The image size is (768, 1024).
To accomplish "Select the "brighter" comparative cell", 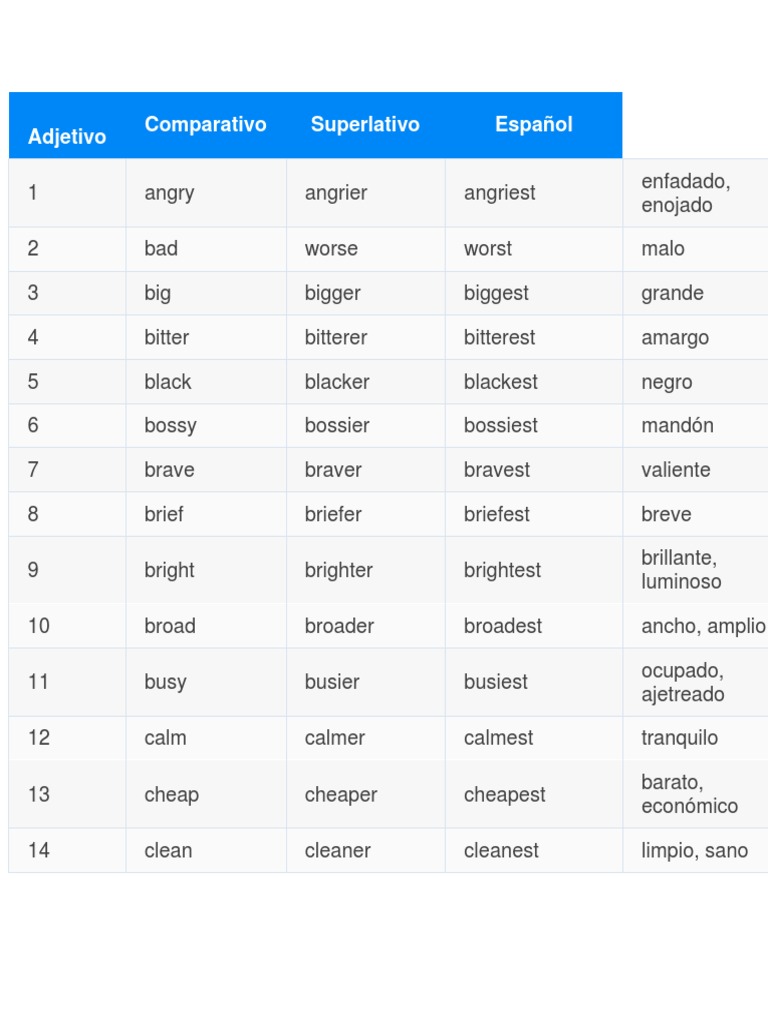I will click(338, 570).
